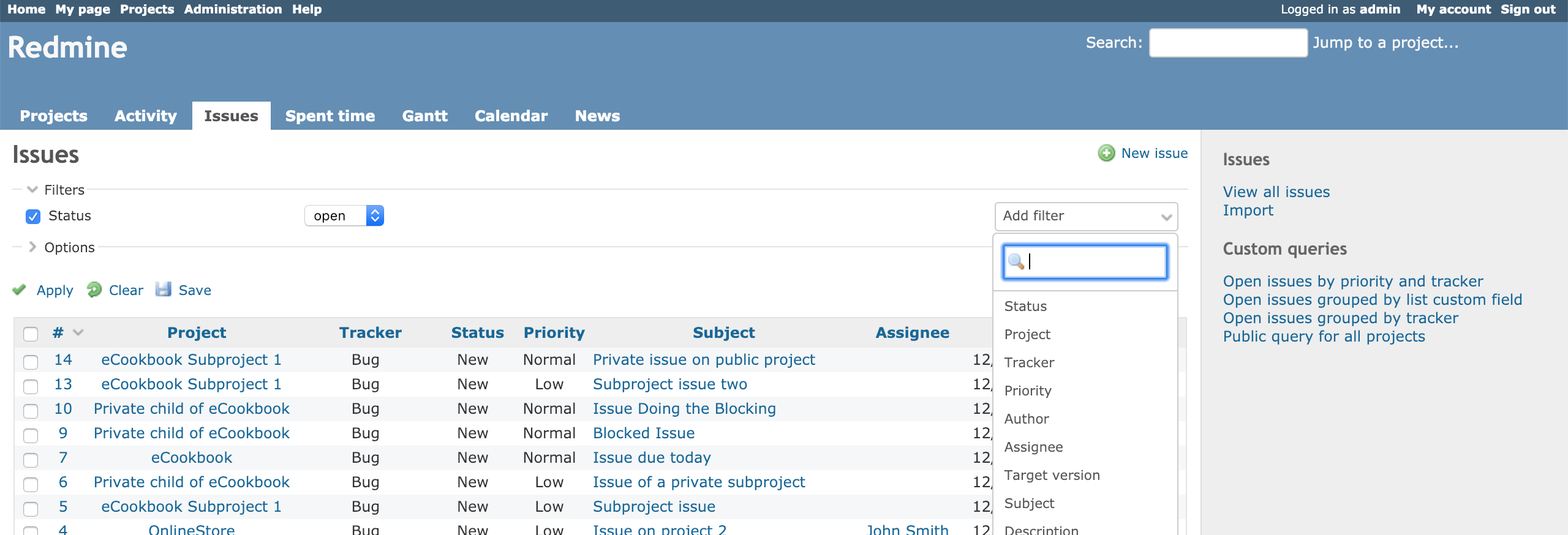The height and width of the screenshot is (535, 1568).
Task: Click the green checkmark Apply icon
Action: [20, 290]
